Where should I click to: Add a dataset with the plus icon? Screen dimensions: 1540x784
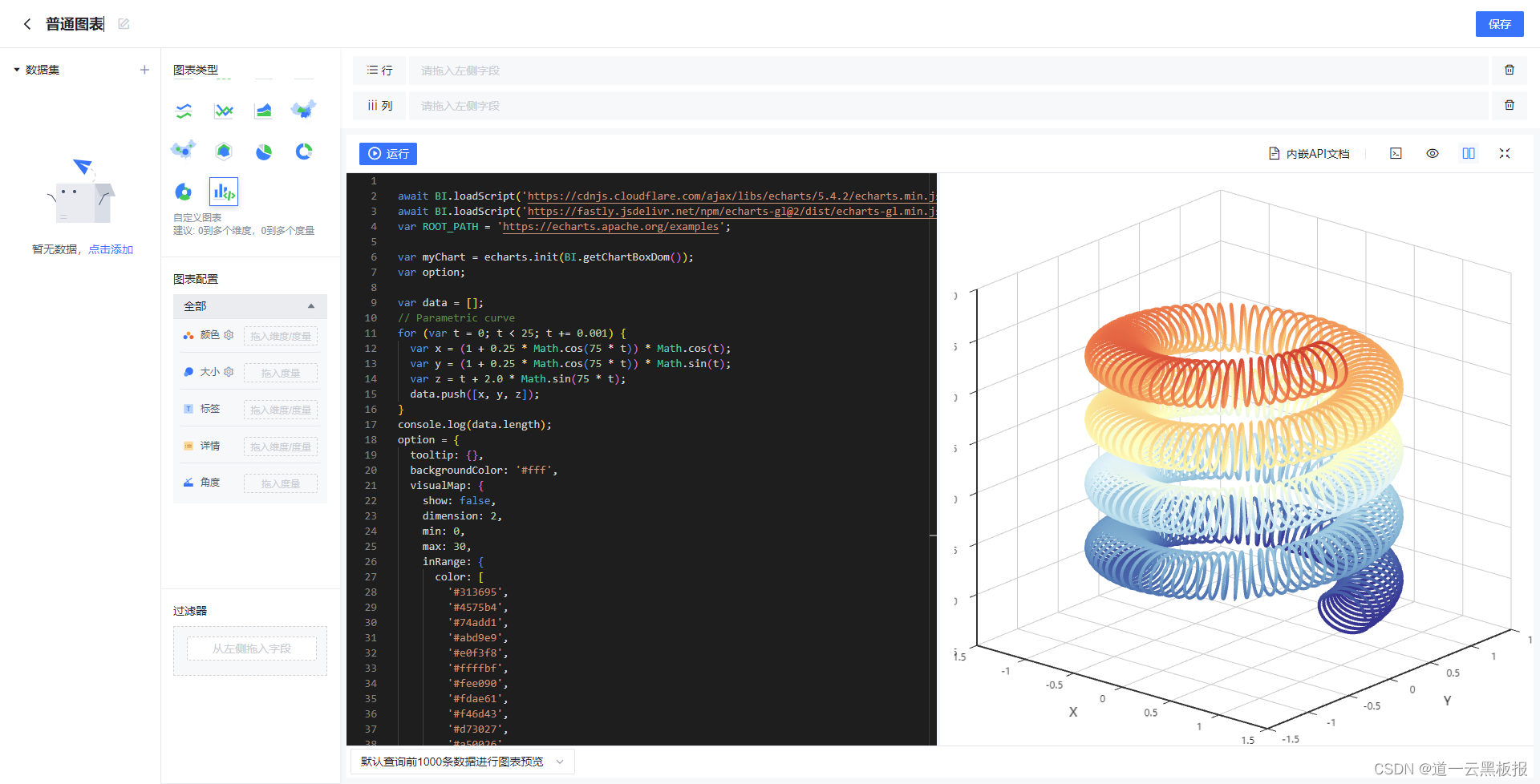pyautogui.click(x=144, y=70)
